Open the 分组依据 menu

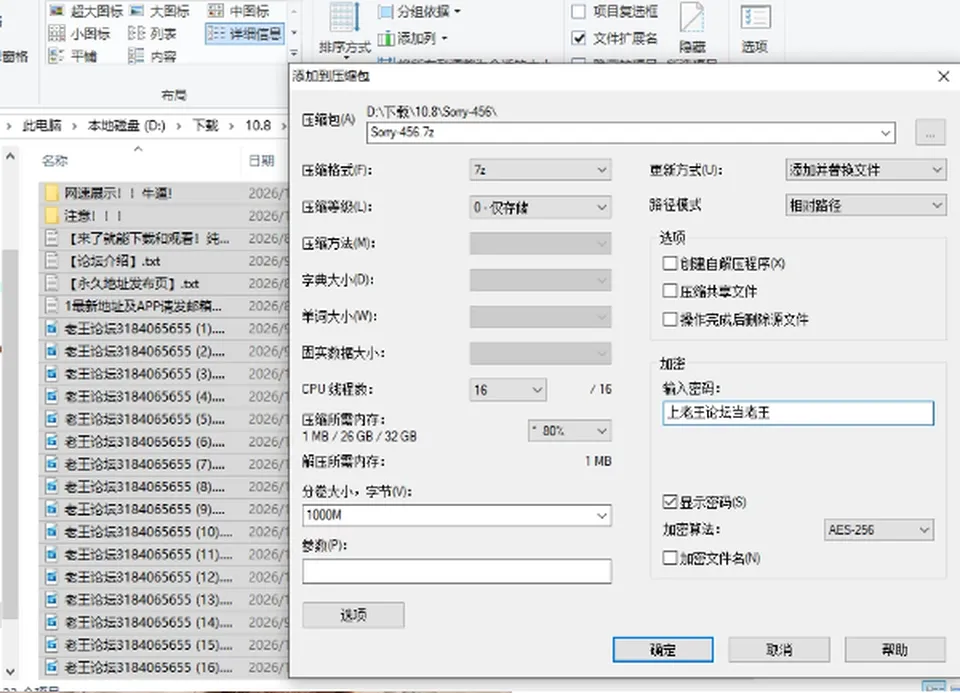(x=419, y=11)
